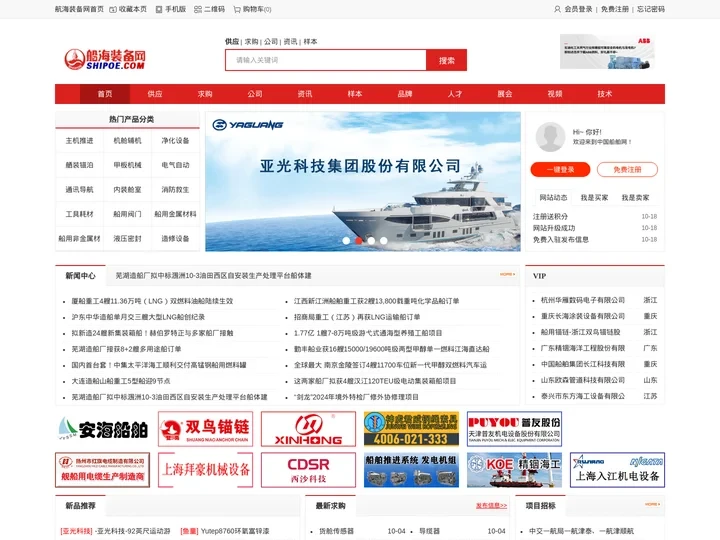The height and width of the screenshot is (540, 720).
Task: Select the 通讯导航 product category
Action: pos(79,189)
